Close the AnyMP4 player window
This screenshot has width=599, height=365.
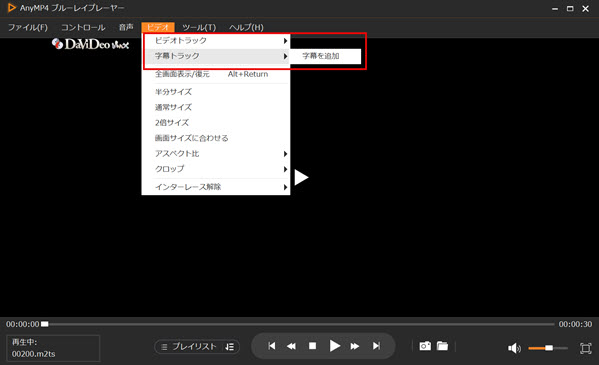(x=585, y=8)
